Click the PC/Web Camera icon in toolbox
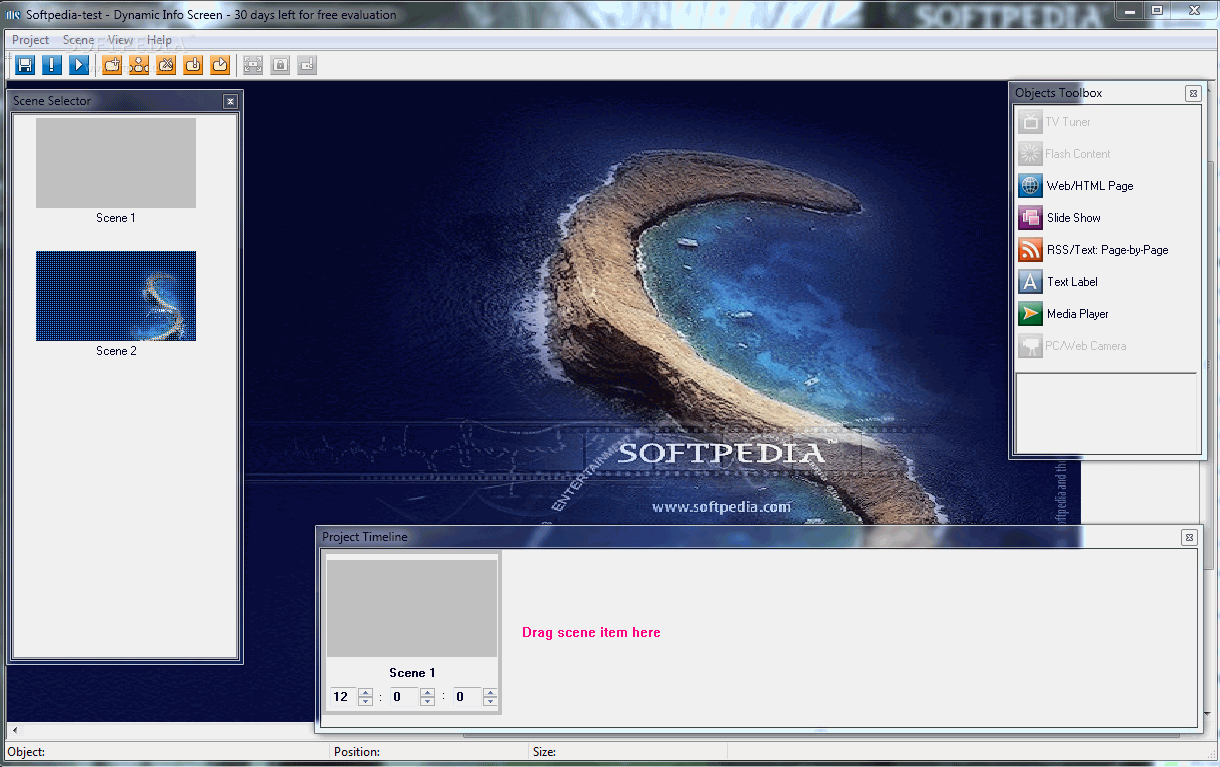1220x767 pixels. point(1030,346)
